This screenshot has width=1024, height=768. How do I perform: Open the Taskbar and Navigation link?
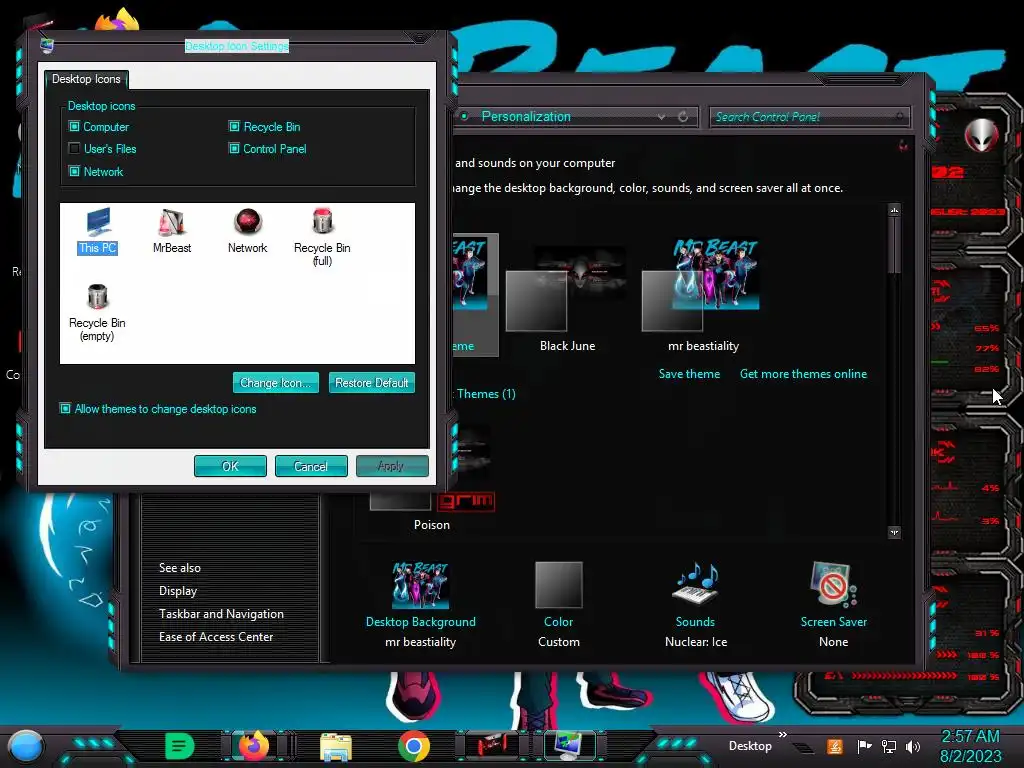click(x=221, y=614)
